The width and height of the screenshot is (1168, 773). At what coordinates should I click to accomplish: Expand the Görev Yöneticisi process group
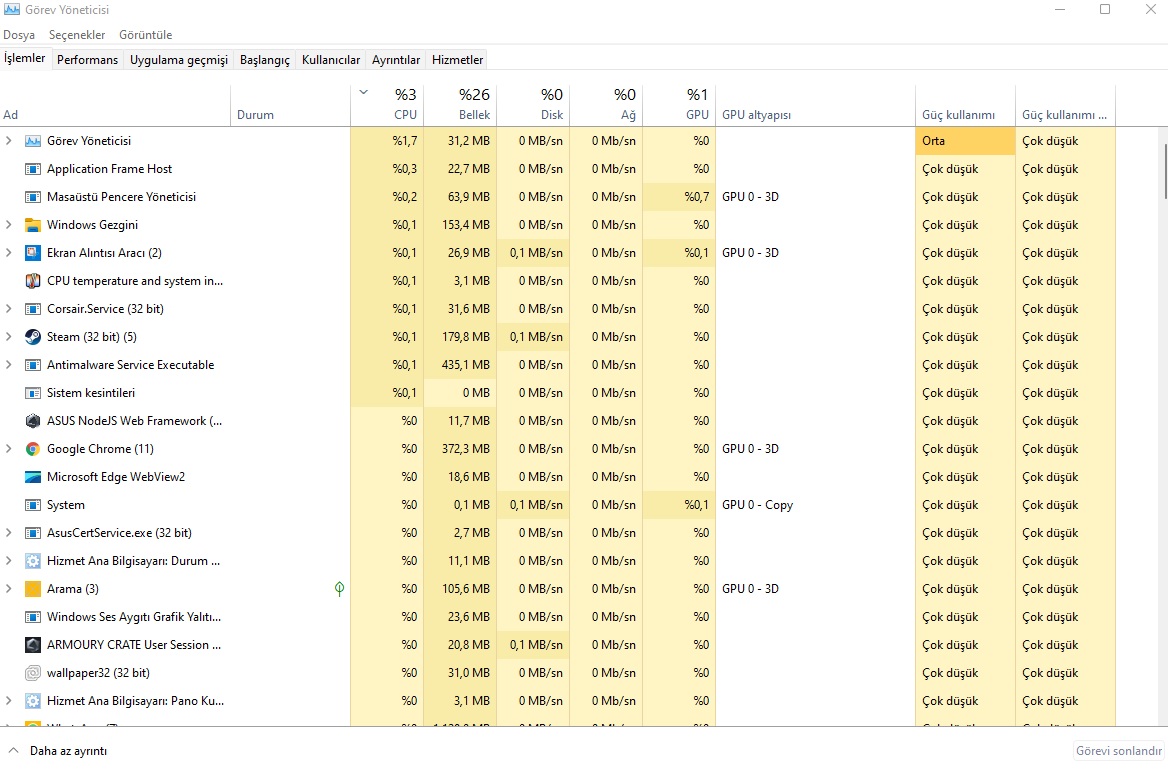point(9,141)
